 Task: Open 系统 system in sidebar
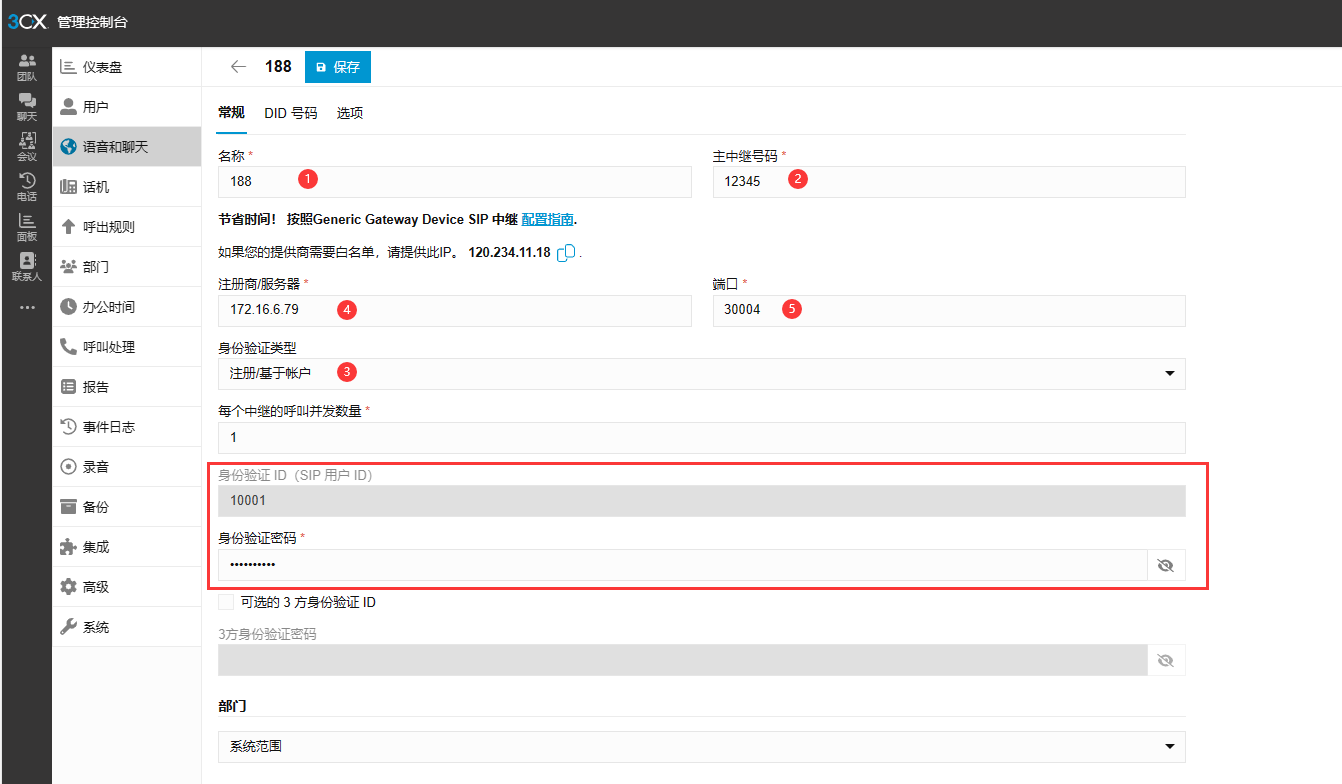click(x=127, y=627)
